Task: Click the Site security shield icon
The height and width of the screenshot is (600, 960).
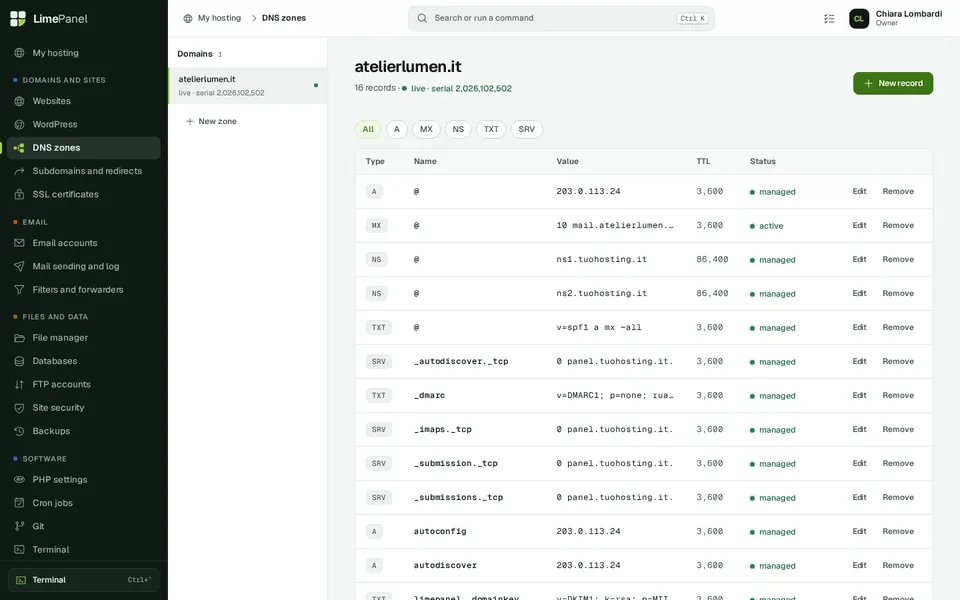Action: tap(19, 408)
